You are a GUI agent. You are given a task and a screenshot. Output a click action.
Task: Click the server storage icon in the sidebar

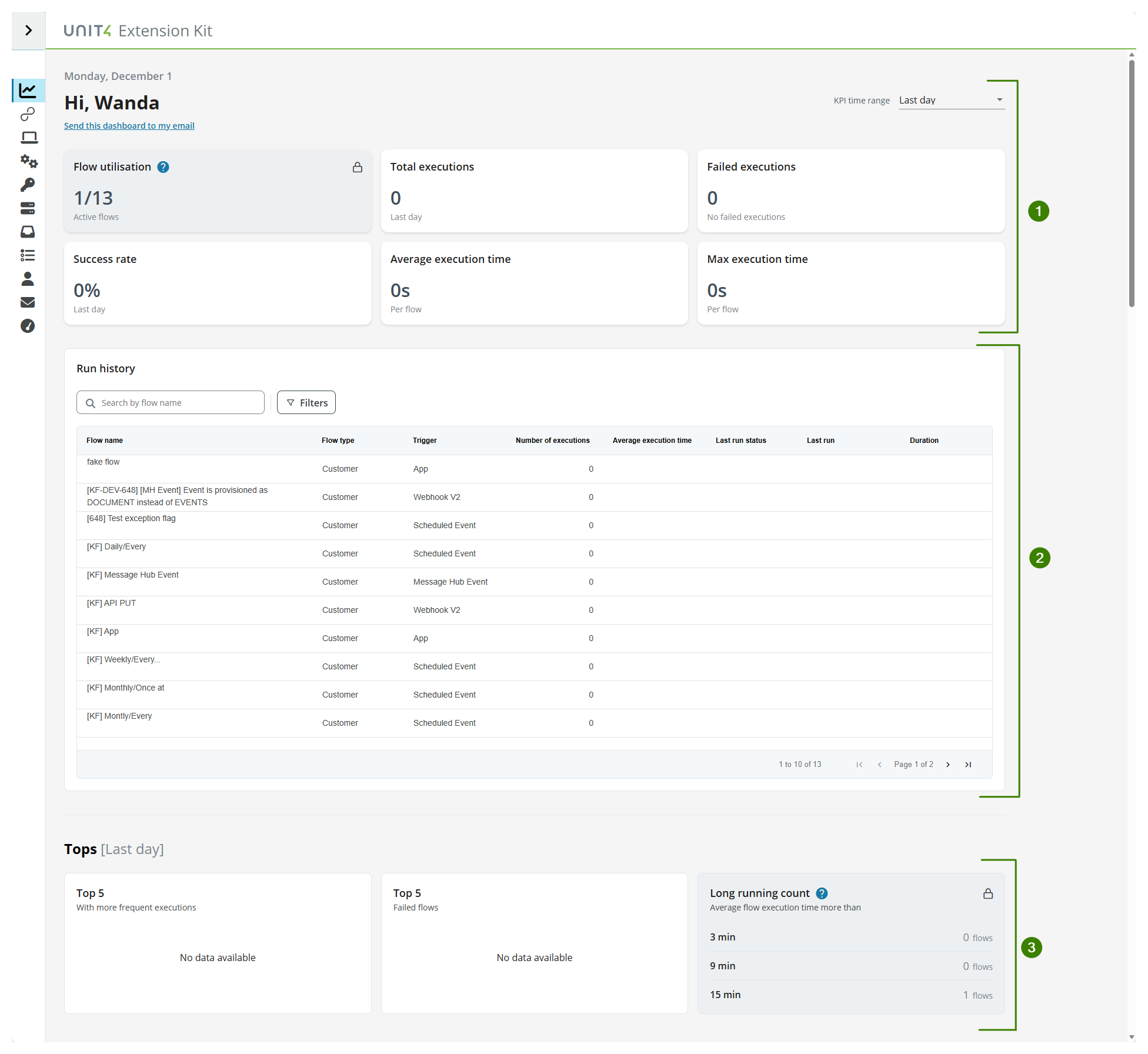pos(28,208)
